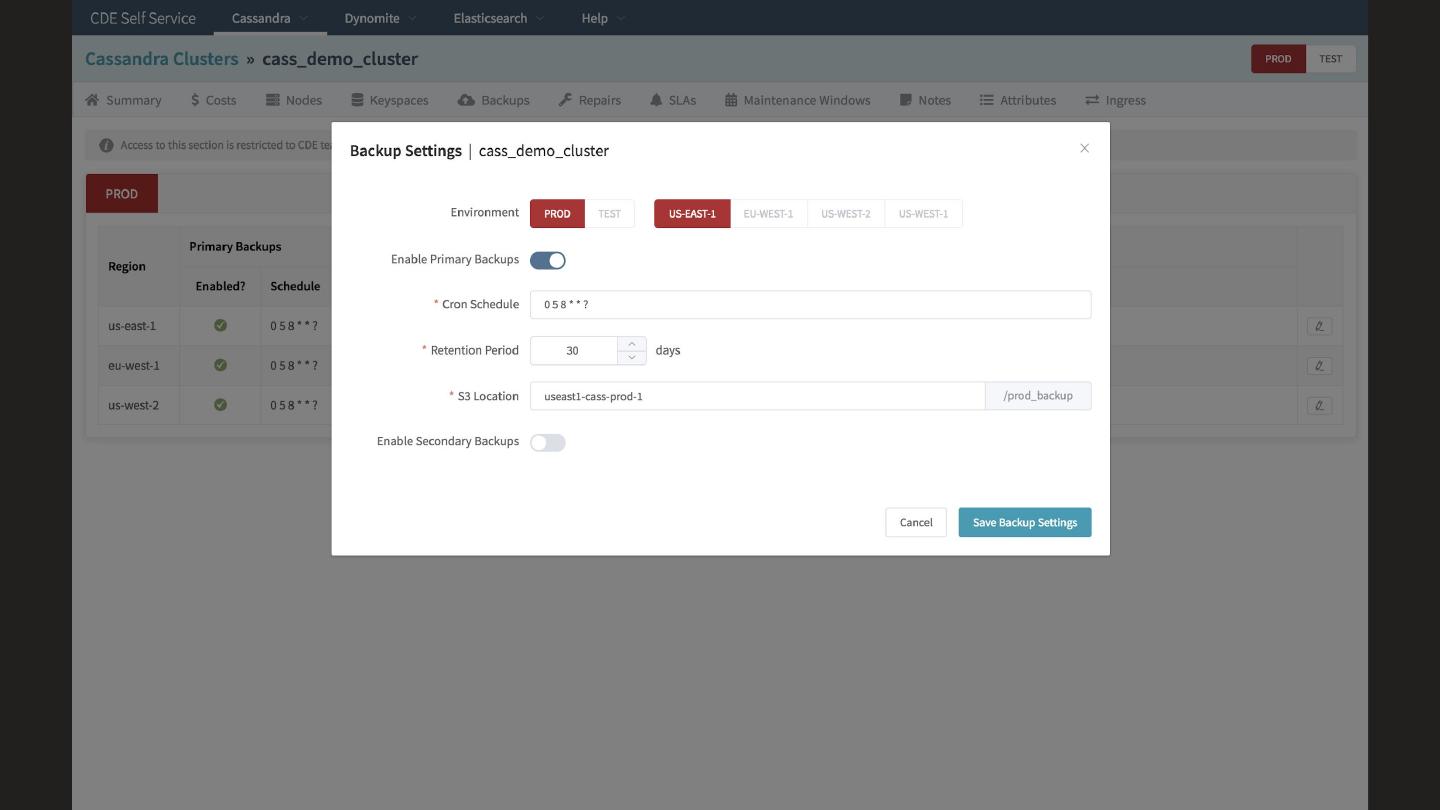Click the wrench icon beside Repairs
This screenshot has height=810, width=1440.
pos(565,100)
